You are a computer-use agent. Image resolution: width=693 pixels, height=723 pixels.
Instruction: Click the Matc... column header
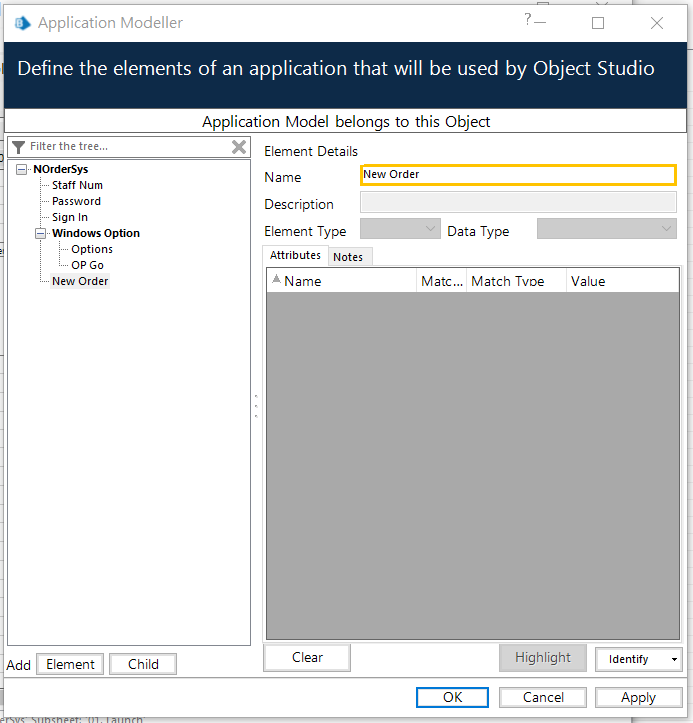click(441, 281)
